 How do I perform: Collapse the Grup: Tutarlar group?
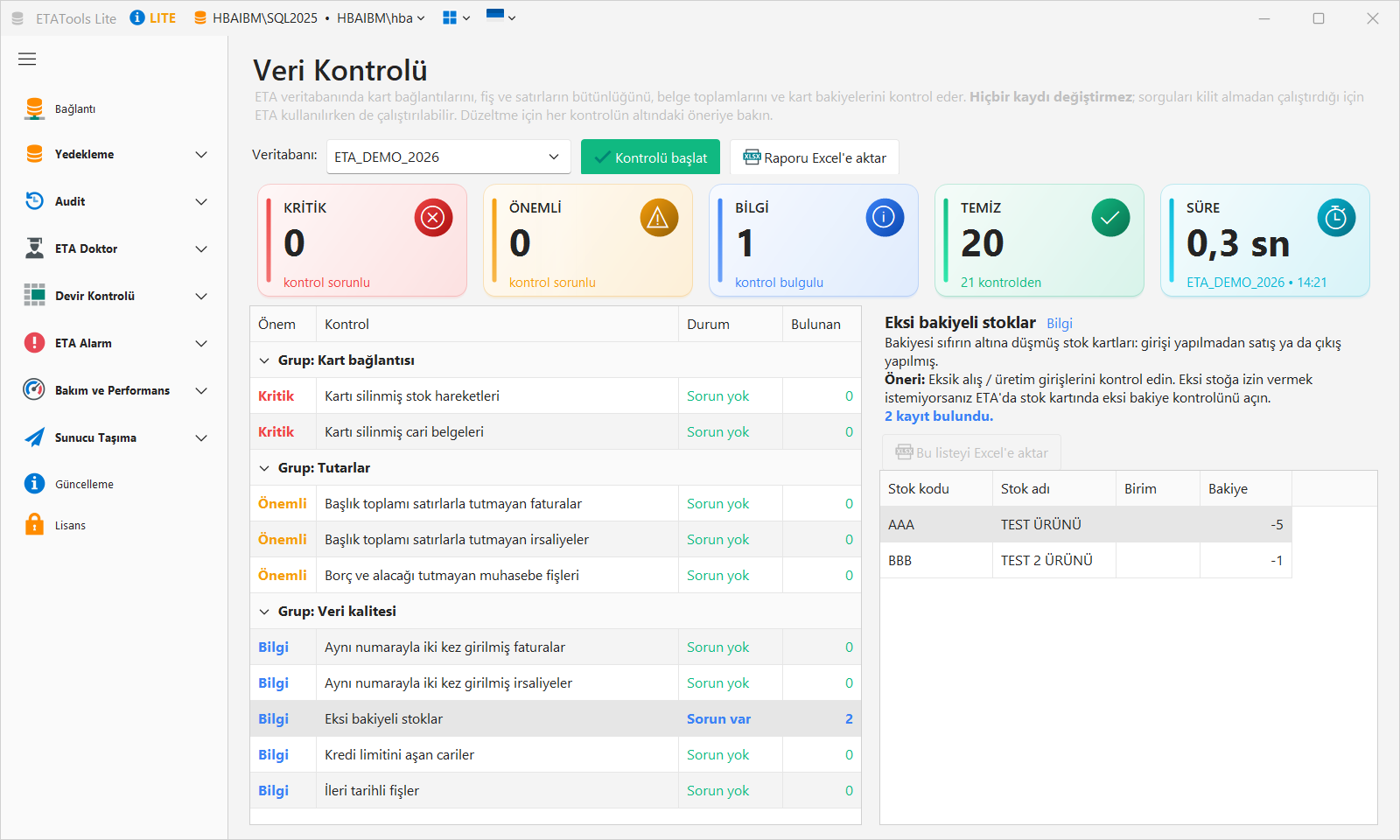pyautogui.click(x=264, y=468)
